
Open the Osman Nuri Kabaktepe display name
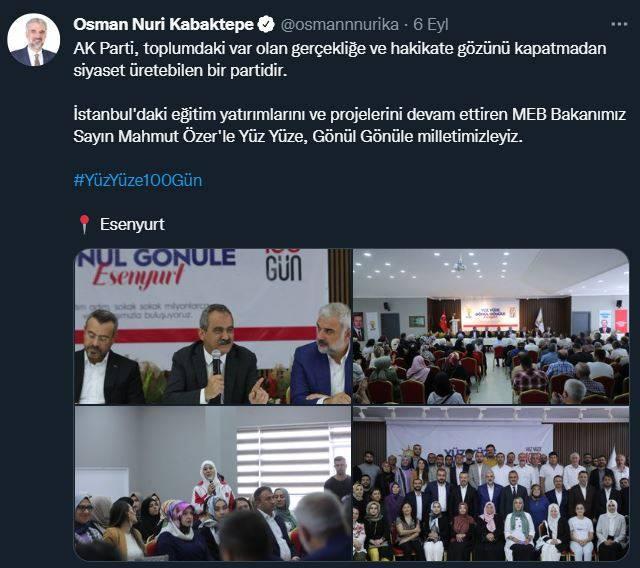[164, 24]
